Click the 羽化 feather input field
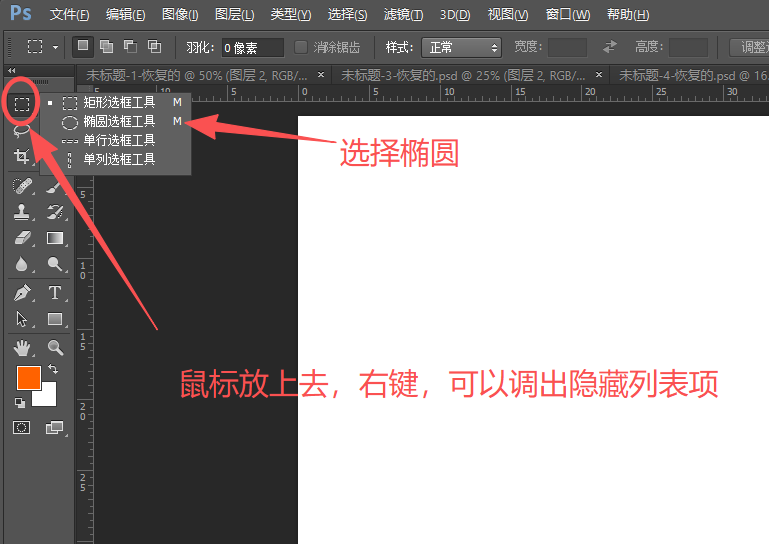Image resolution: width=769 pixels, height=544 pixels. coord(252,47)
